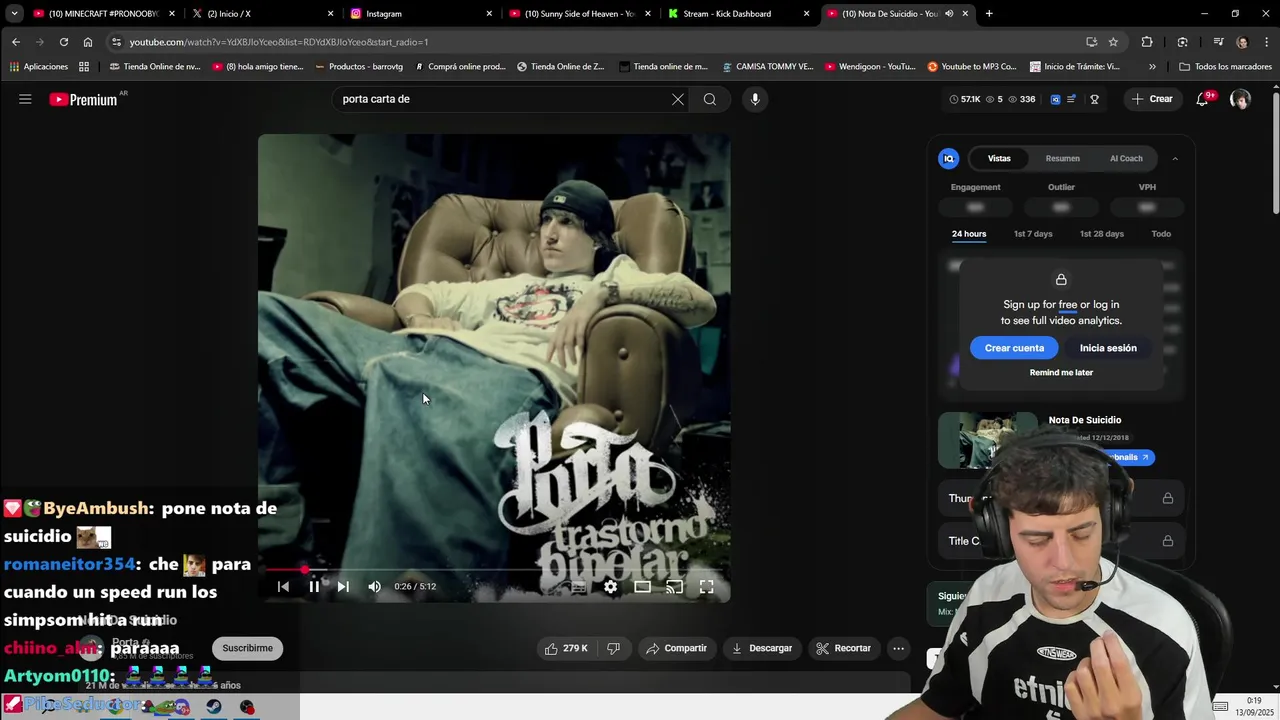Screen dimensions: 1280x720
Task: Open the player settings gear
Action: click(610, 587)
